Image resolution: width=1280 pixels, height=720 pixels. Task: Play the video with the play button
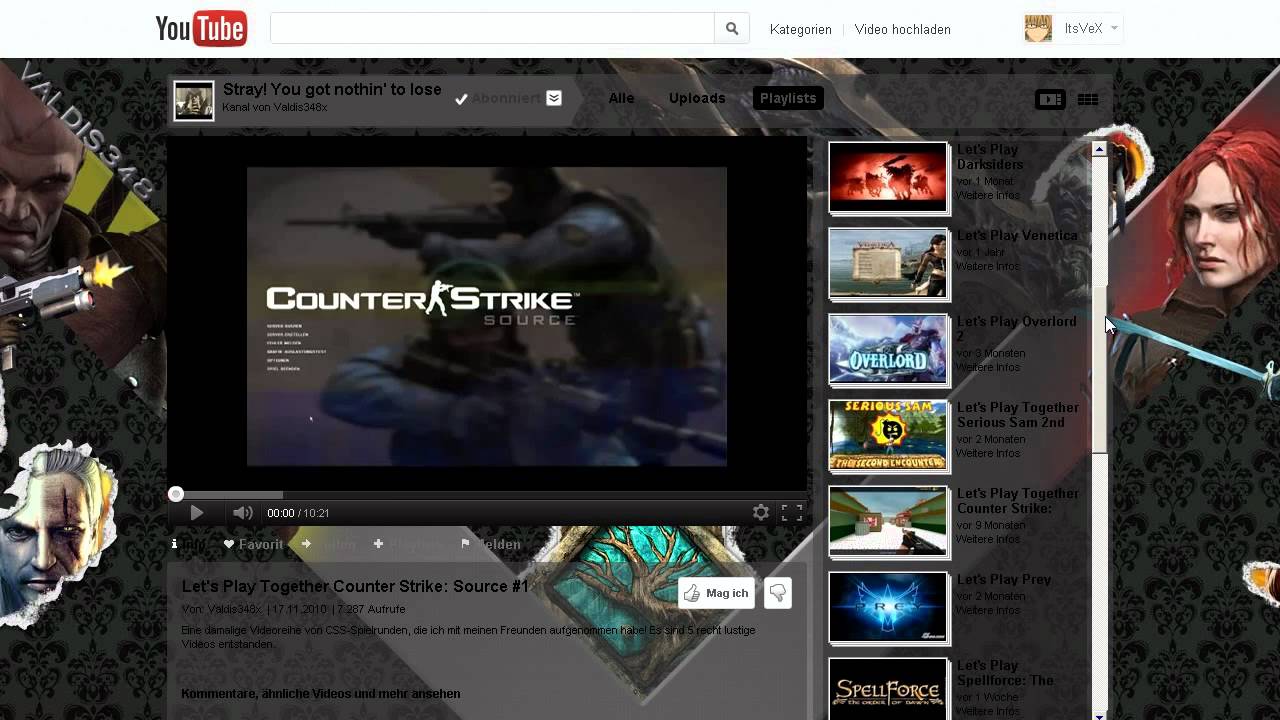[x=196, y=513]
